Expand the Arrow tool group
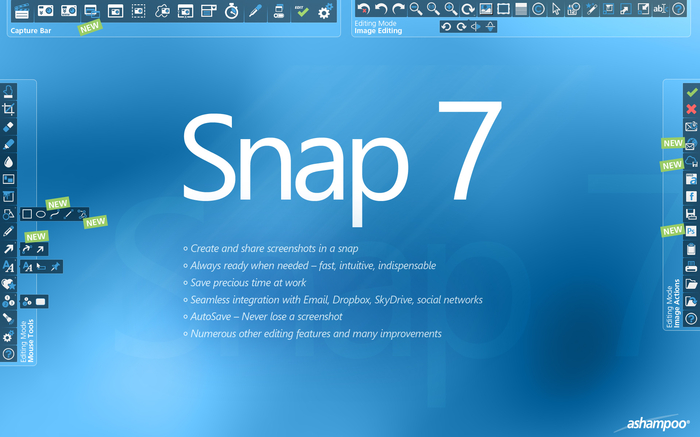 [x=8, y=249]
